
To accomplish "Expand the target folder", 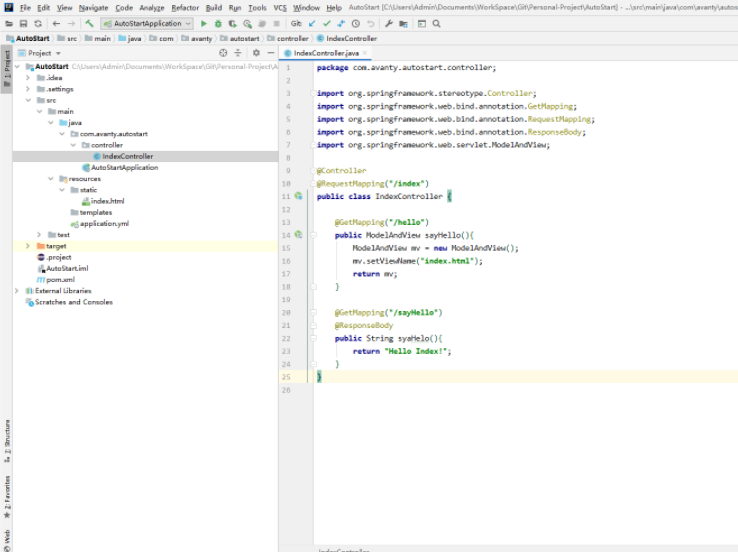I will coord(28,246).
